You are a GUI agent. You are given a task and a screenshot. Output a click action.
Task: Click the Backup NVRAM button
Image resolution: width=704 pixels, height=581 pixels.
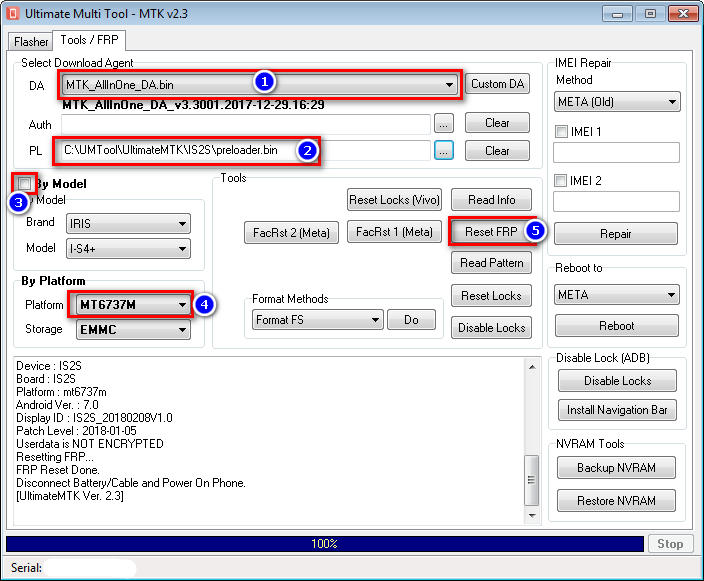616,468
